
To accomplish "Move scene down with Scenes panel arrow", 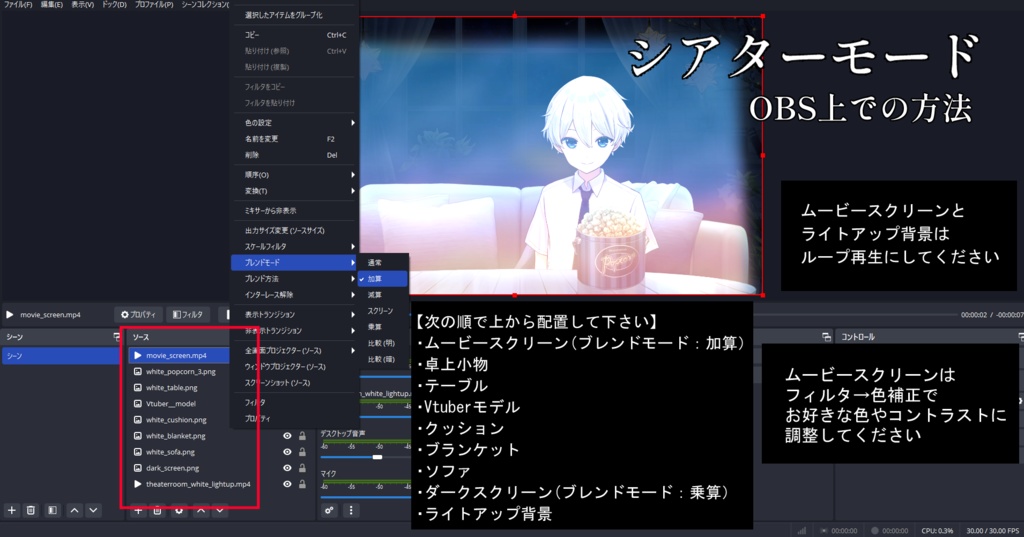I will pyautogui.click(x=93, y=510).
